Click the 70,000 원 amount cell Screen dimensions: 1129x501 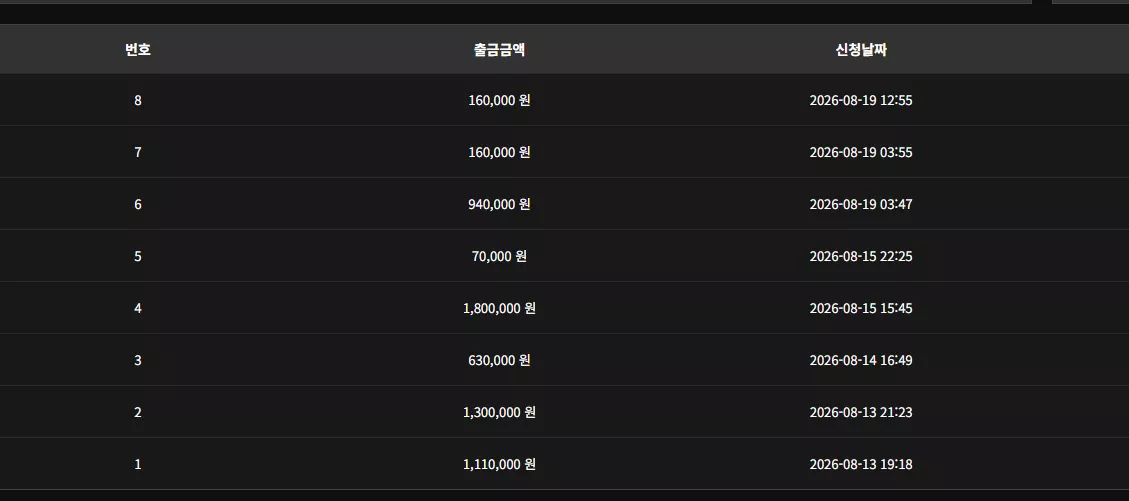coord(499,256)
